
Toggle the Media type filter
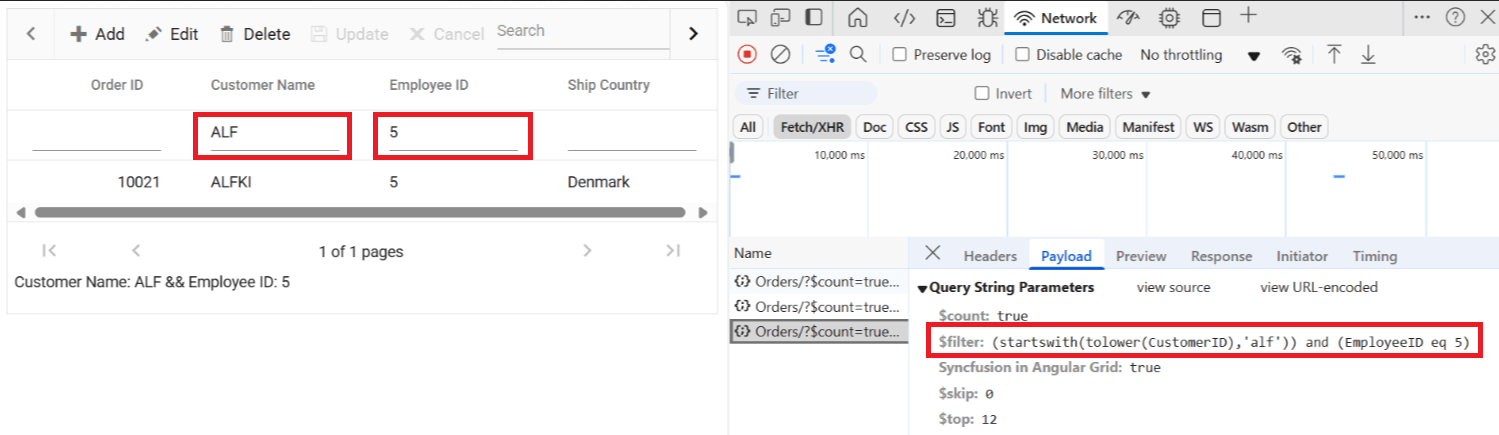(1084, 127)
